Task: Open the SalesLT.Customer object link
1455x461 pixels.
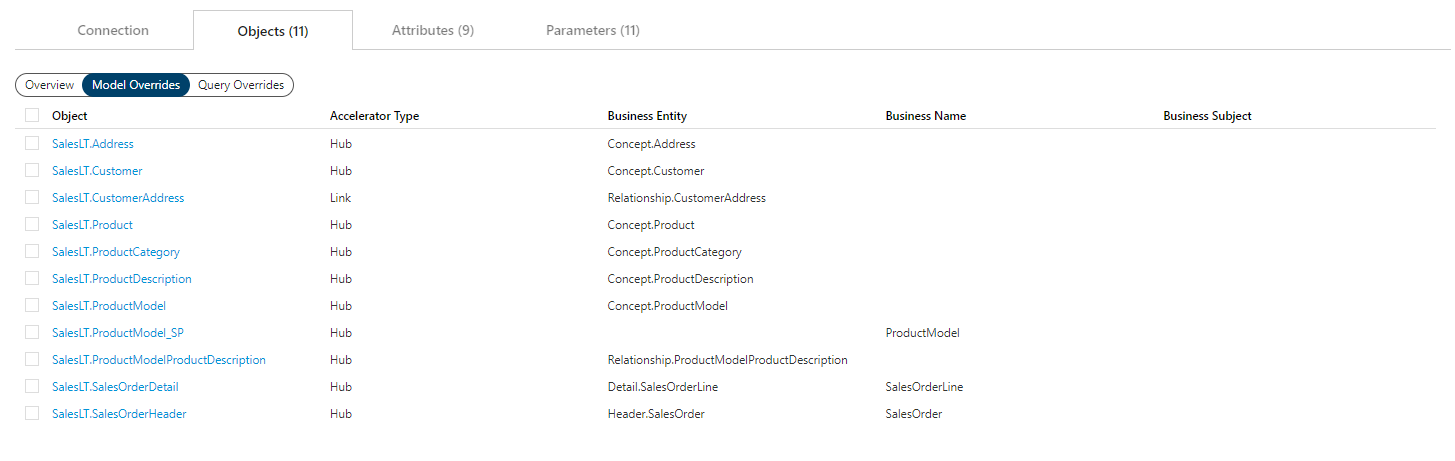Action: (97, 171)
